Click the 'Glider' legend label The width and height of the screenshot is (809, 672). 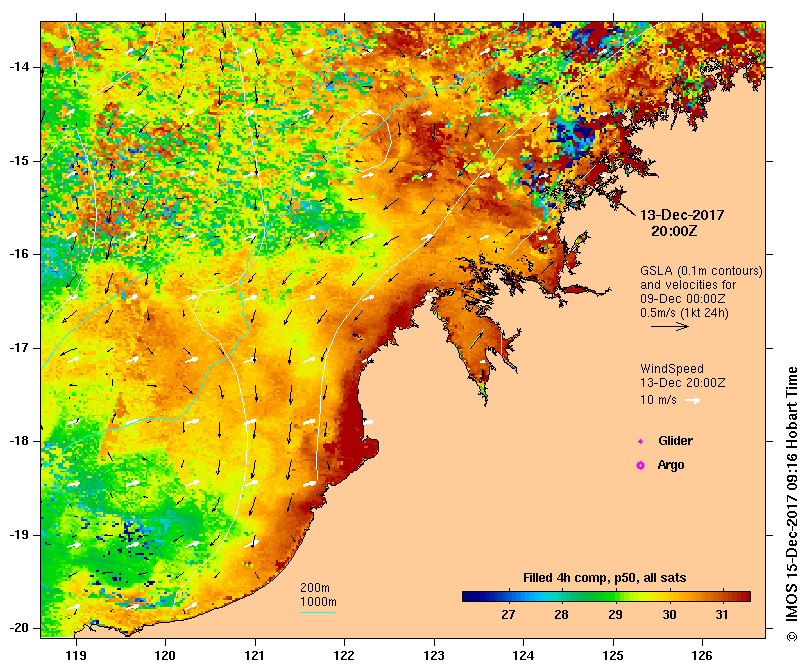point(675,441)
